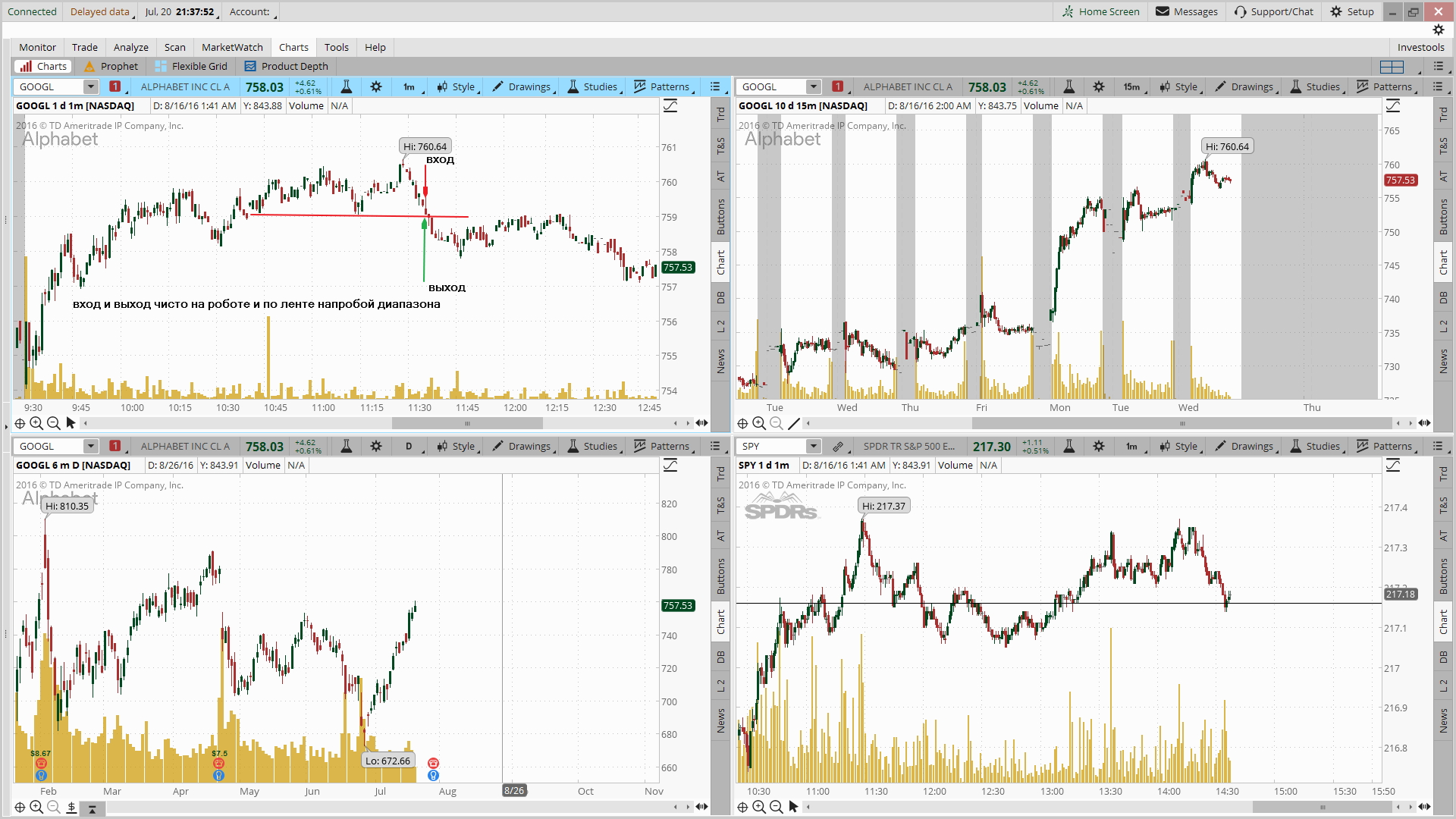Image resolution: width=1456 pixels, height=819 pixels.
Task: Toggle News side tab in GOOGL 1m panel
Action: click(x=720, y=361)
